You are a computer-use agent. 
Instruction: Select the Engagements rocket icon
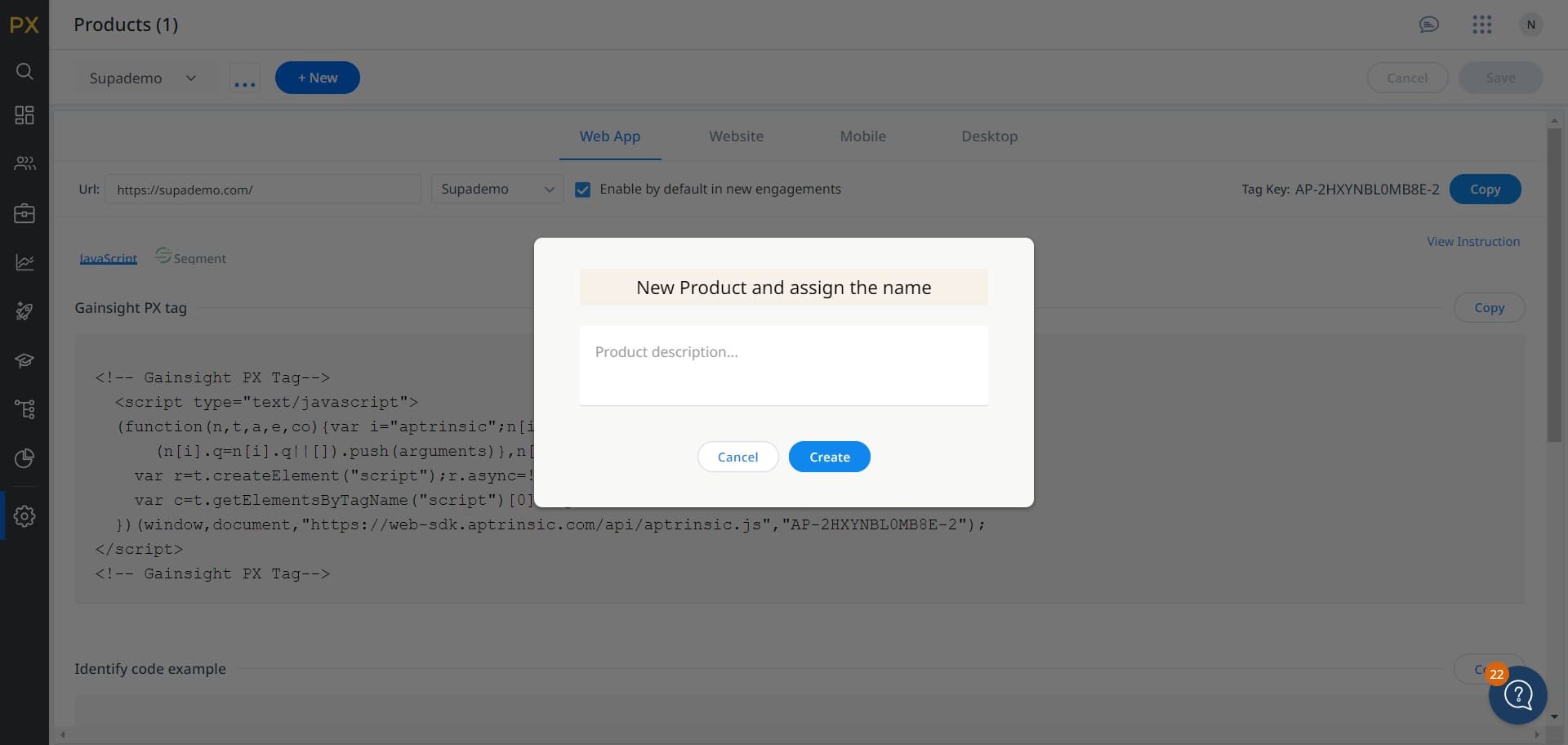(x=24, y=311)
